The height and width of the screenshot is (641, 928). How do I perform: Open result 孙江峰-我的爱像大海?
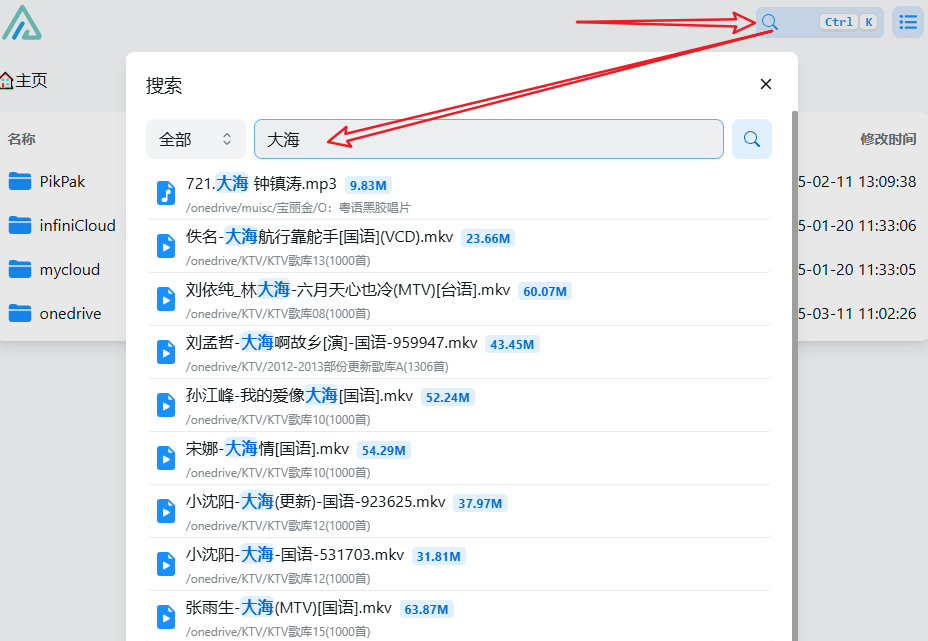pyautogui.click(x=299, y=396)
